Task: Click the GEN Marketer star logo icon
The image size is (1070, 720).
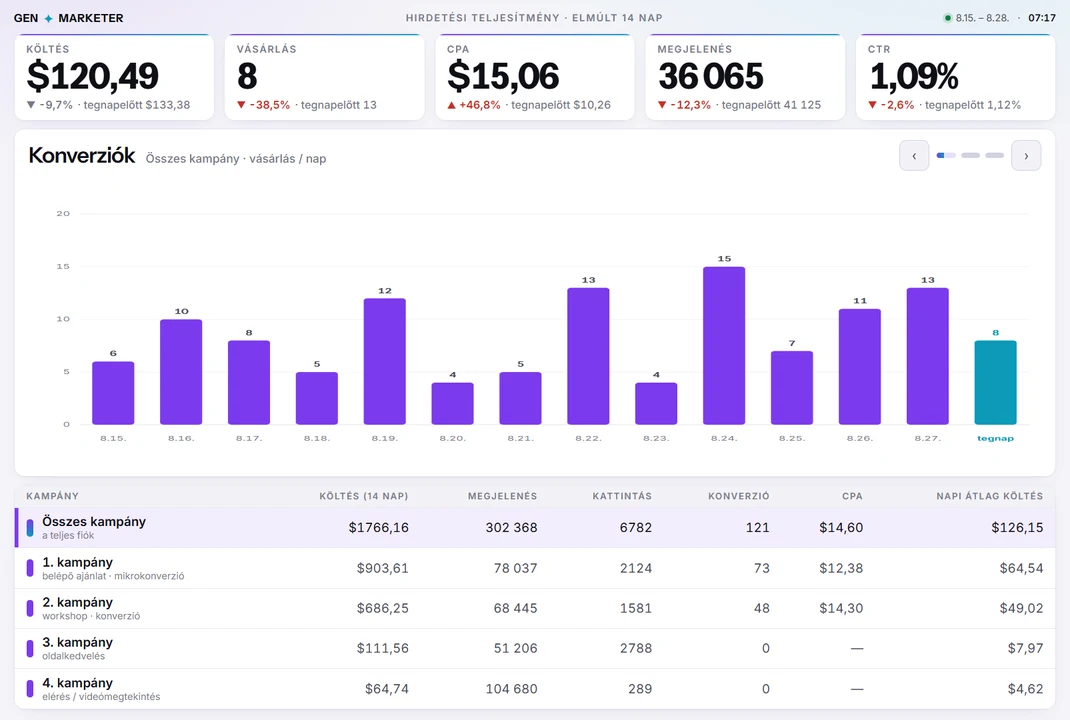Action: click(48, 18)
